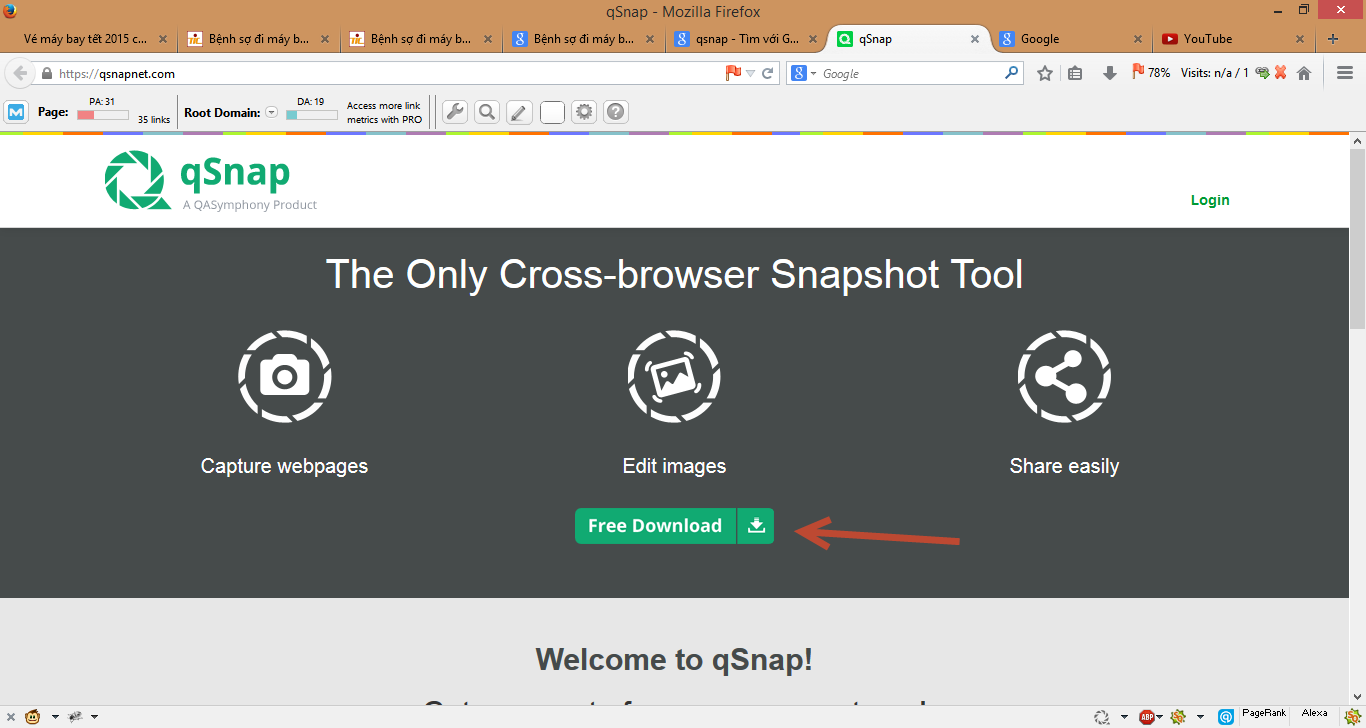This screenshot has height=728, width=1366.
Task: Click the 35 links text
Action: tap(154, 120)
